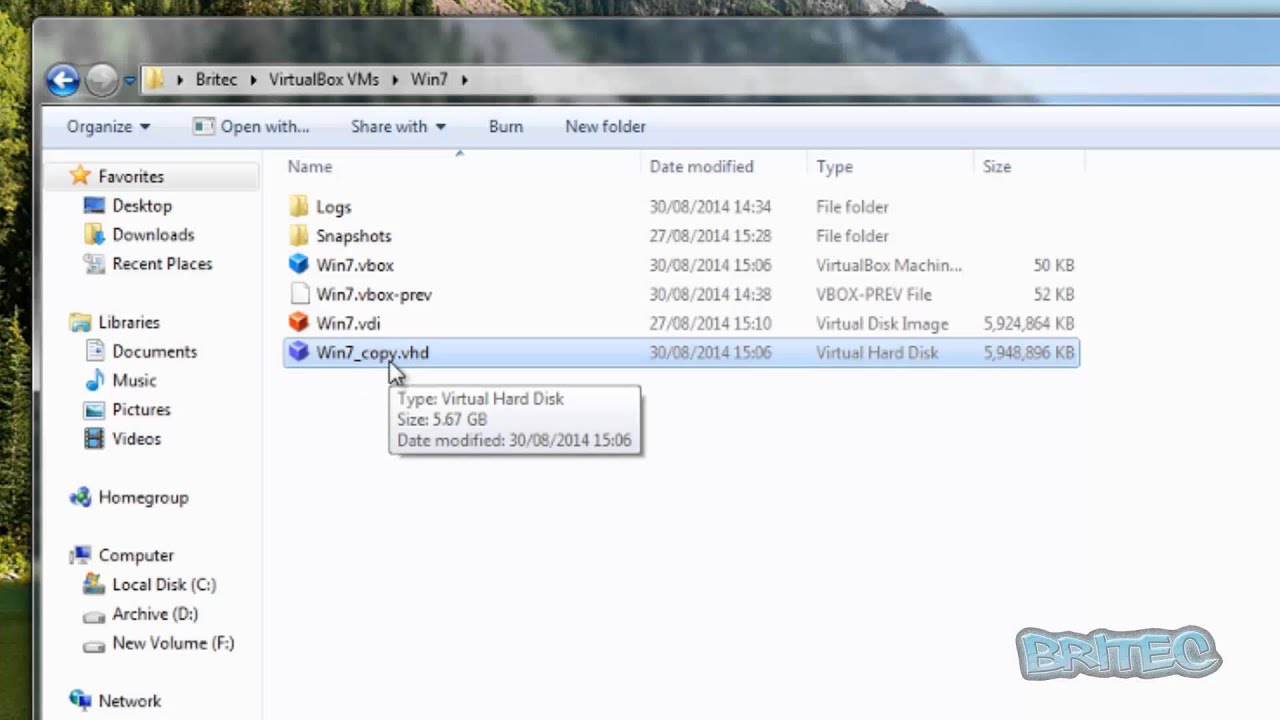Viewport: 1280px width, 720px height.
Task: Select the Win7.vdi file name
Action: tap(348, 323)
